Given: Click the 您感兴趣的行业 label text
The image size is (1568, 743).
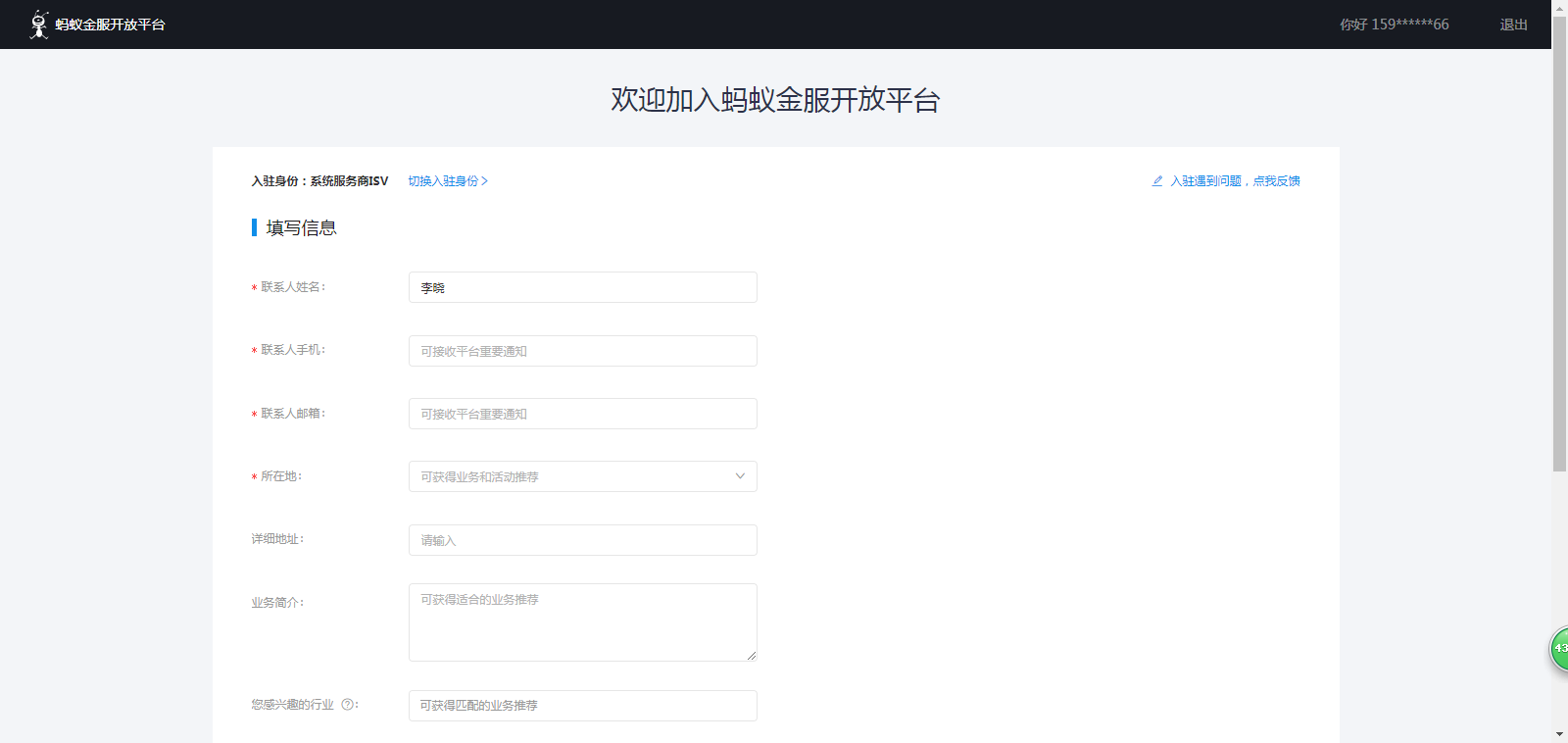Looking at the screenshot, I should (x=292, y=705).
